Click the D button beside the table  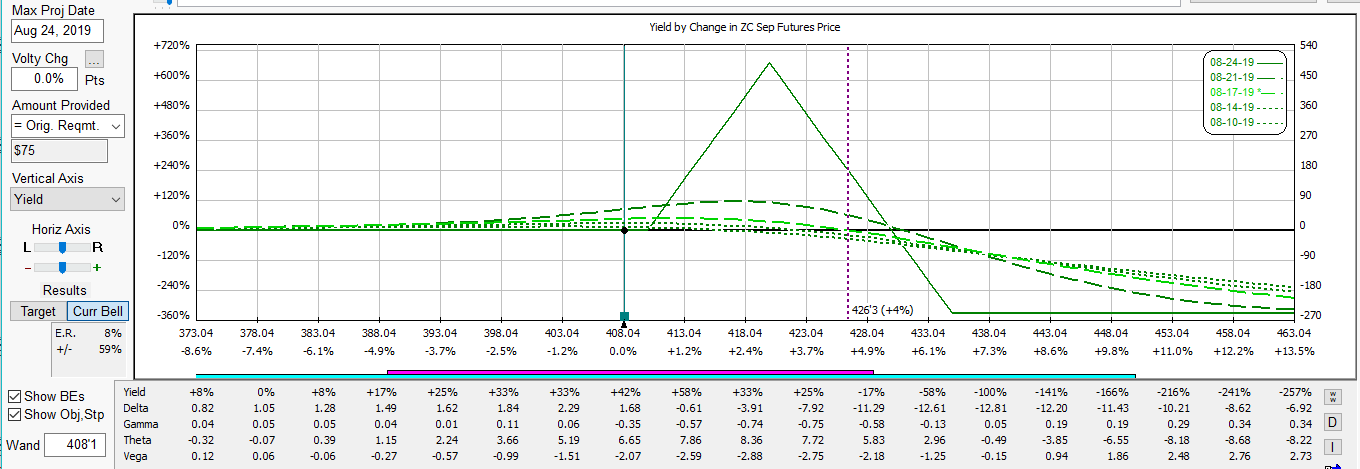pyautogui.click(x=1332, y=422)
